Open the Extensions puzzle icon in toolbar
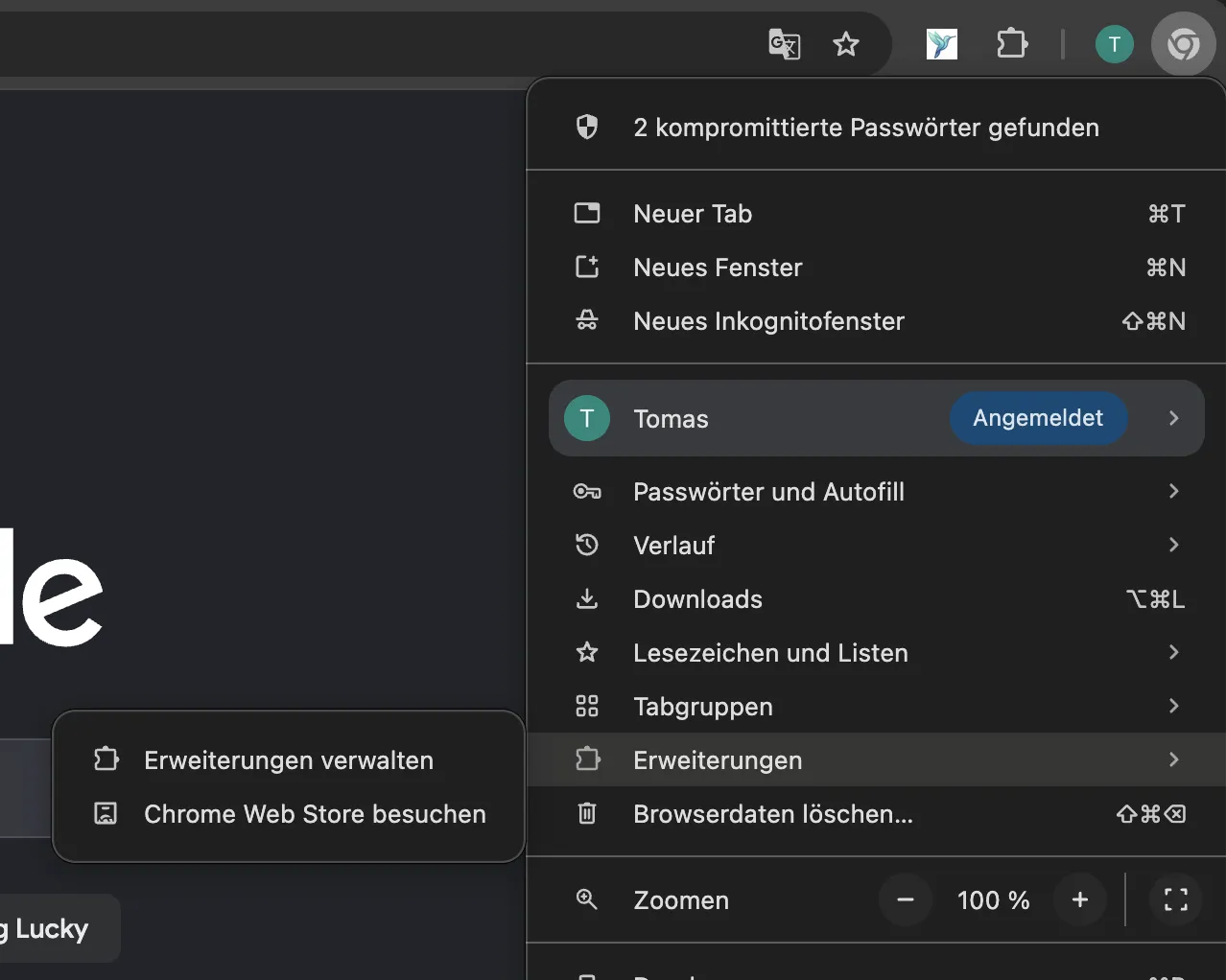 pyautogui.click(x=1012, y=44)
